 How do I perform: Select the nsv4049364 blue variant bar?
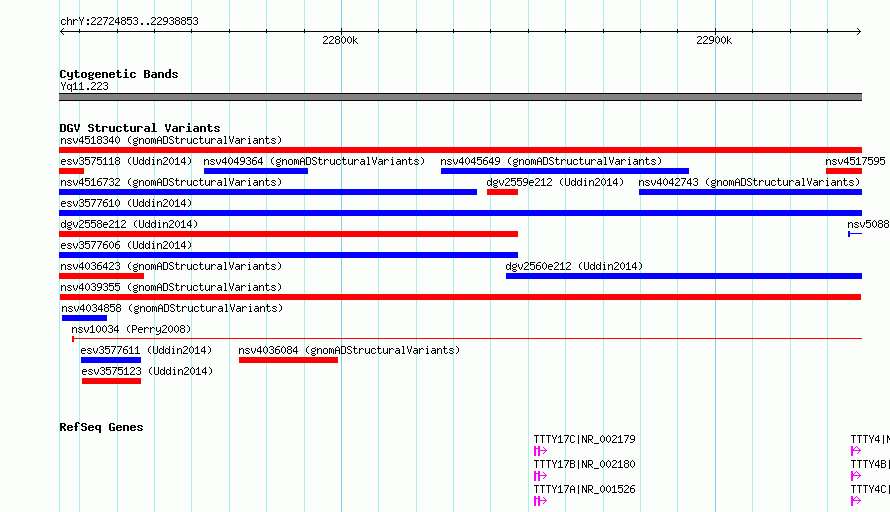coord(256,171)
